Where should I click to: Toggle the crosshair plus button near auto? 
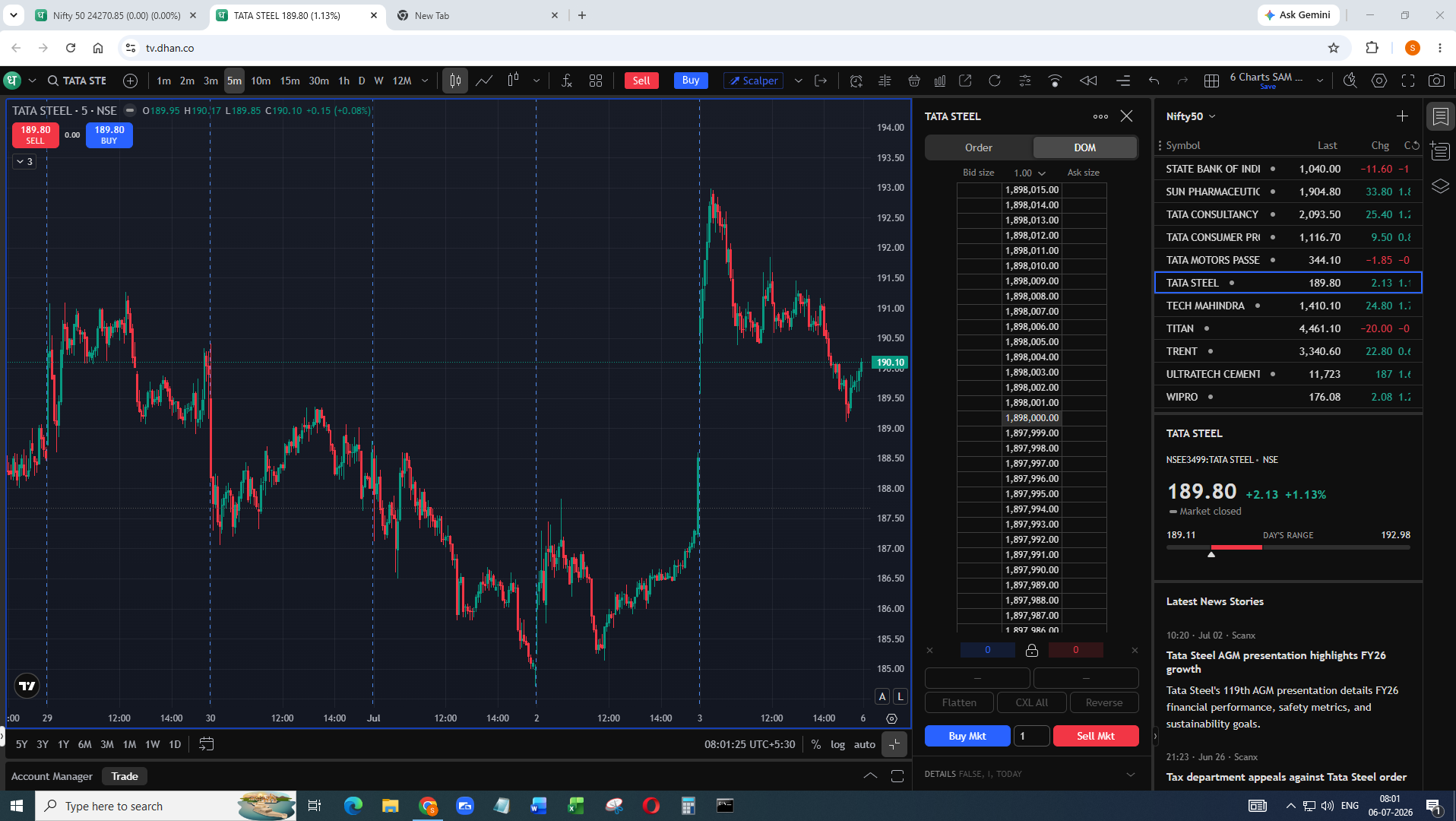pos(894,744)
